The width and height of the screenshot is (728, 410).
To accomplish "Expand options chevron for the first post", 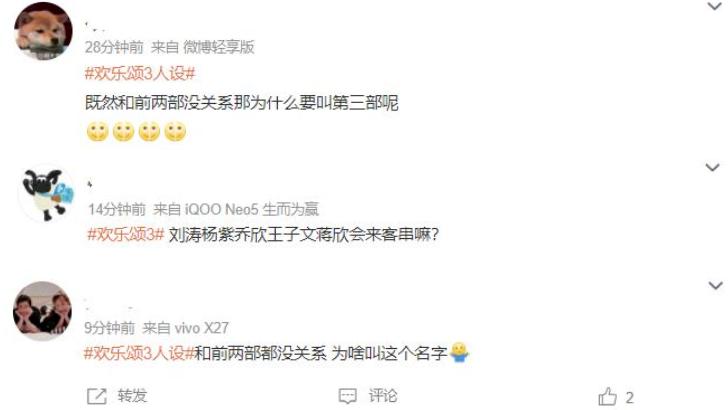I will click(715, 7).
